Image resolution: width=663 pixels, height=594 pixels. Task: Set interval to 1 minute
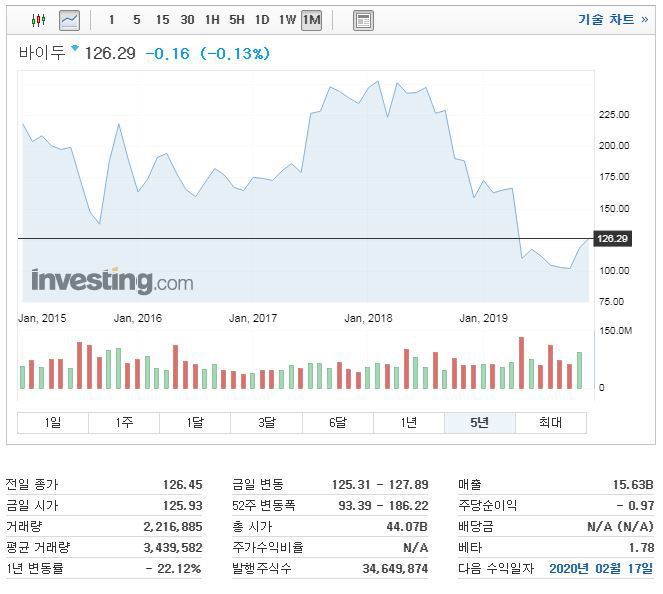[x=112, y=19]
